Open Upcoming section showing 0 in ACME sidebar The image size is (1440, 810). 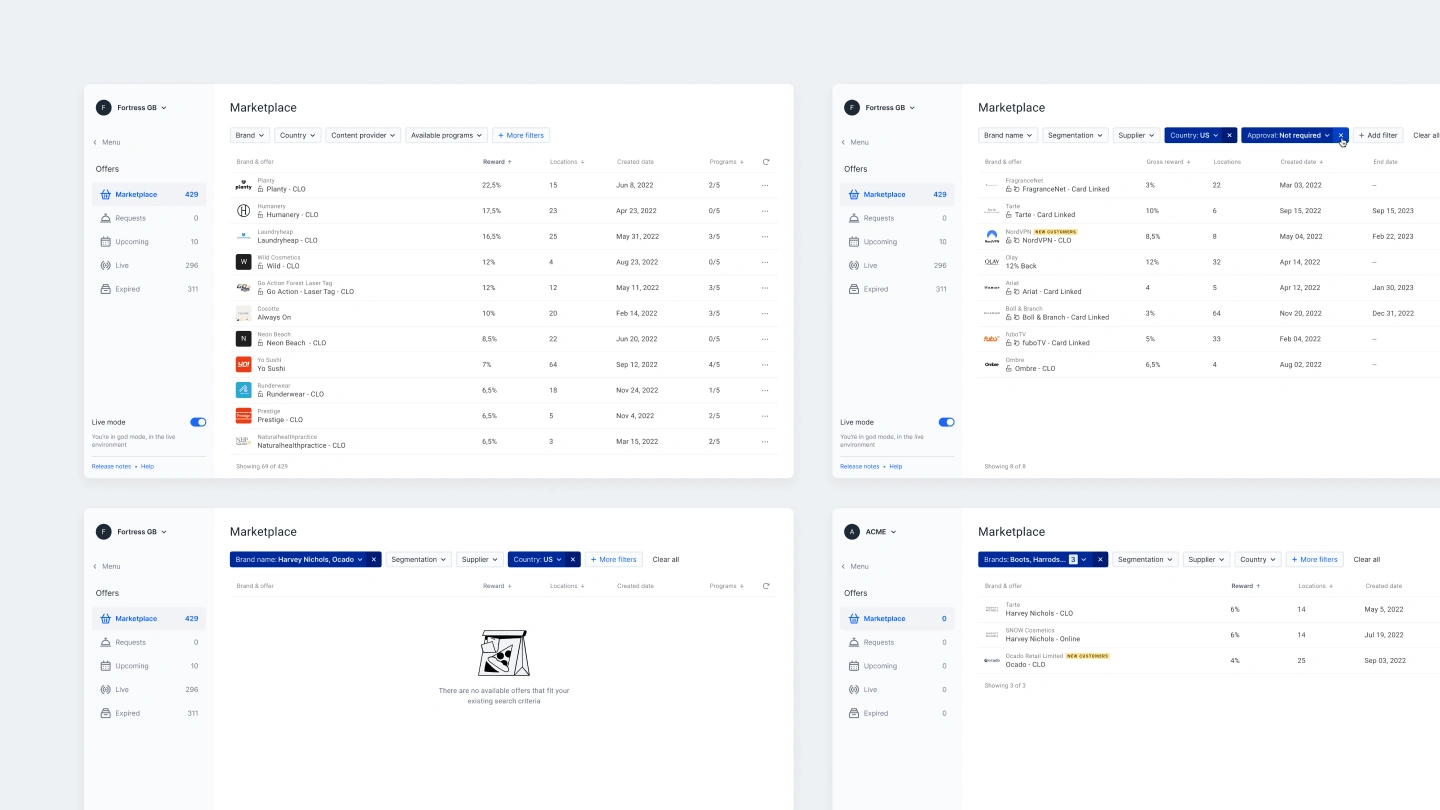click(897, 666)
